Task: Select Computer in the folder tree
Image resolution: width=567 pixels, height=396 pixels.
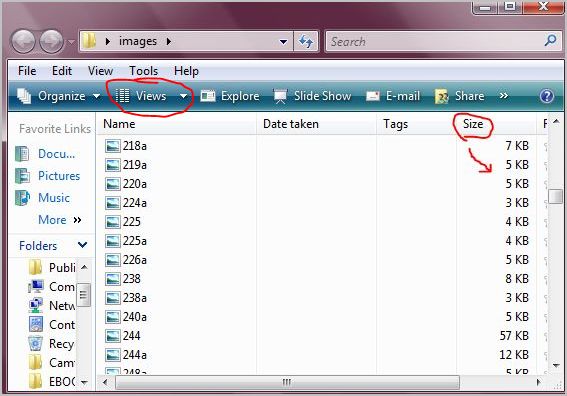Action: point(52,287)
